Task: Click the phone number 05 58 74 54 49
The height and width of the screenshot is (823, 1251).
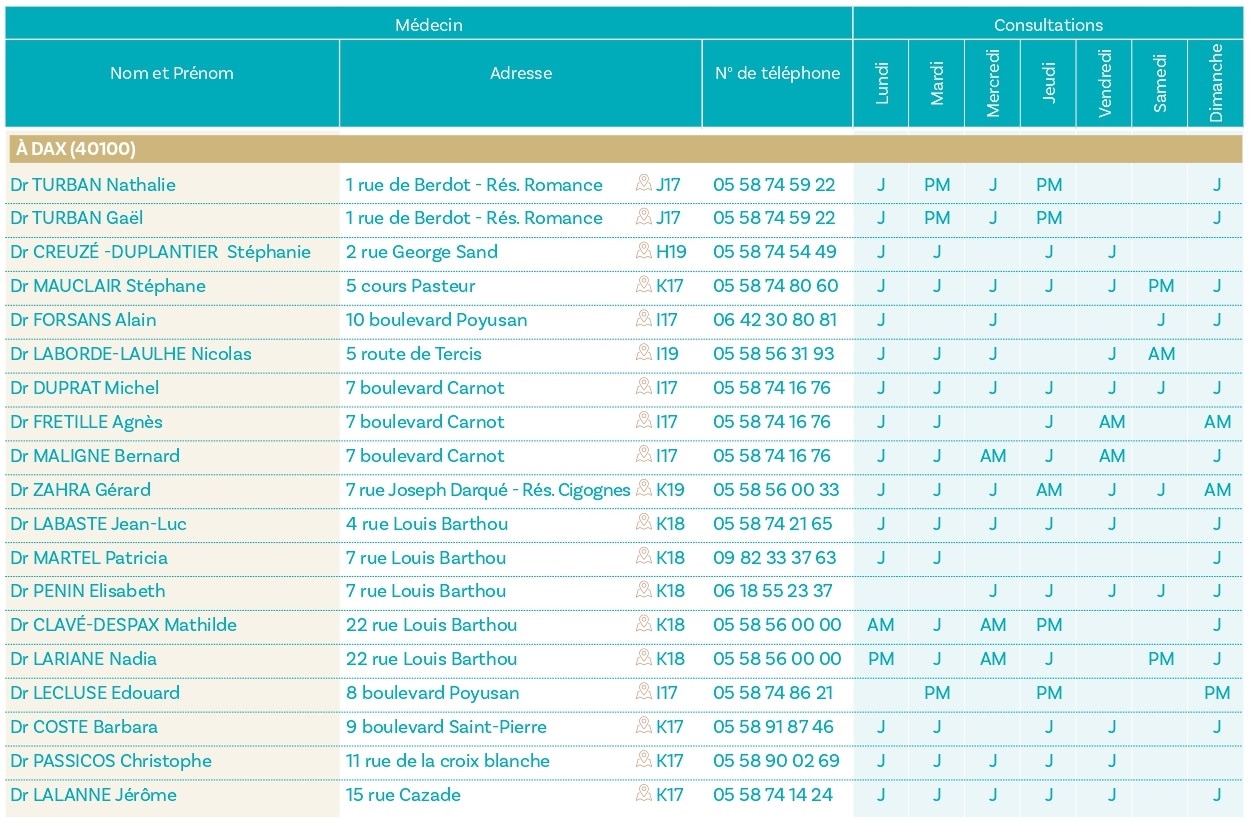Action: click(775, 251)
